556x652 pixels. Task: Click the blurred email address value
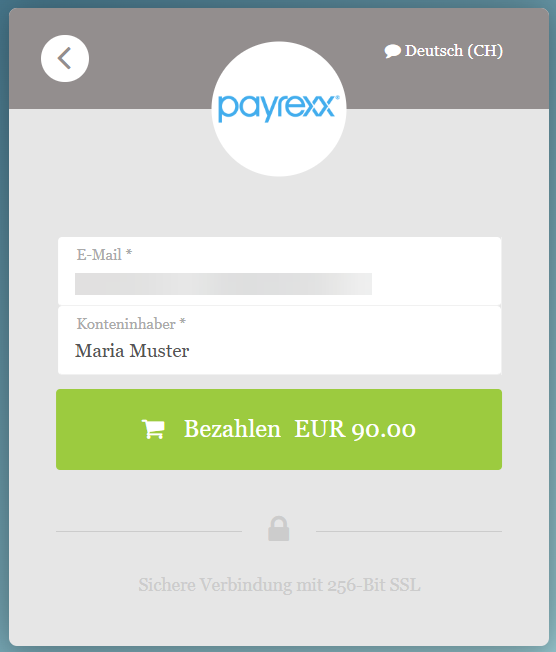point(223,284)
